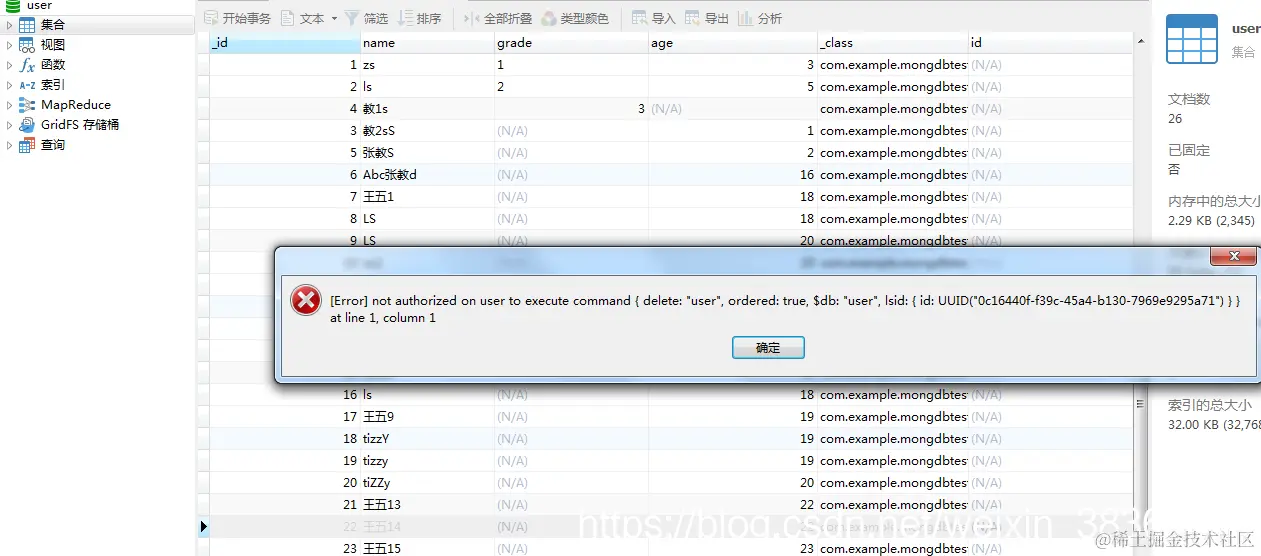
Task: Select the 查询 (queries) tree node
Action: pos(53,145)
